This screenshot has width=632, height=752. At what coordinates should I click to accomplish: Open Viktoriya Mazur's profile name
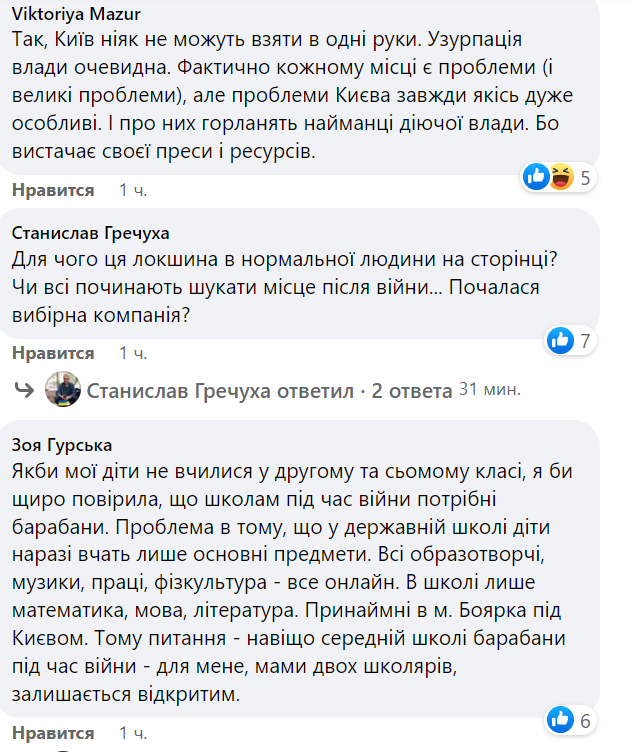[x=76, y=14]
